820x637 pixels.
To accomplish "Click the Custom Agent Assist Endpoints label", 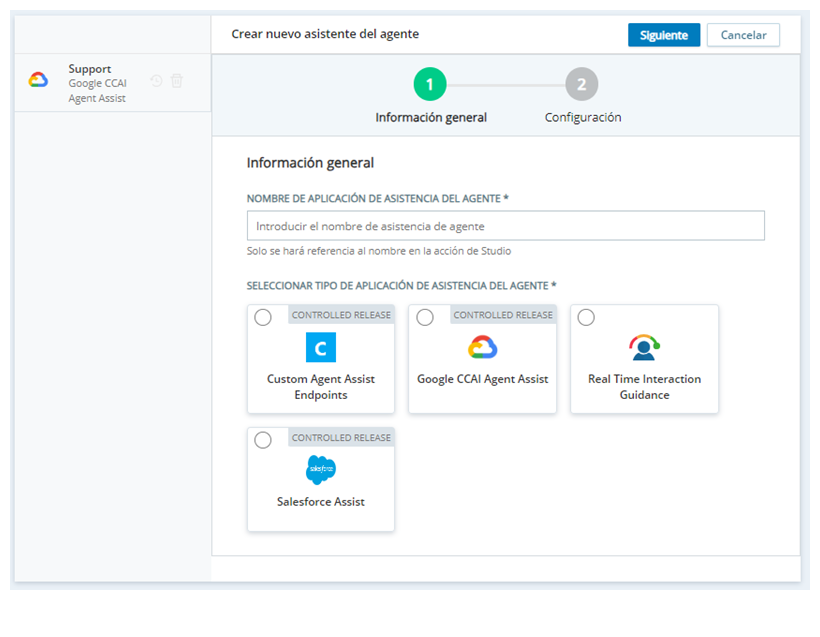I will (321, 386).
